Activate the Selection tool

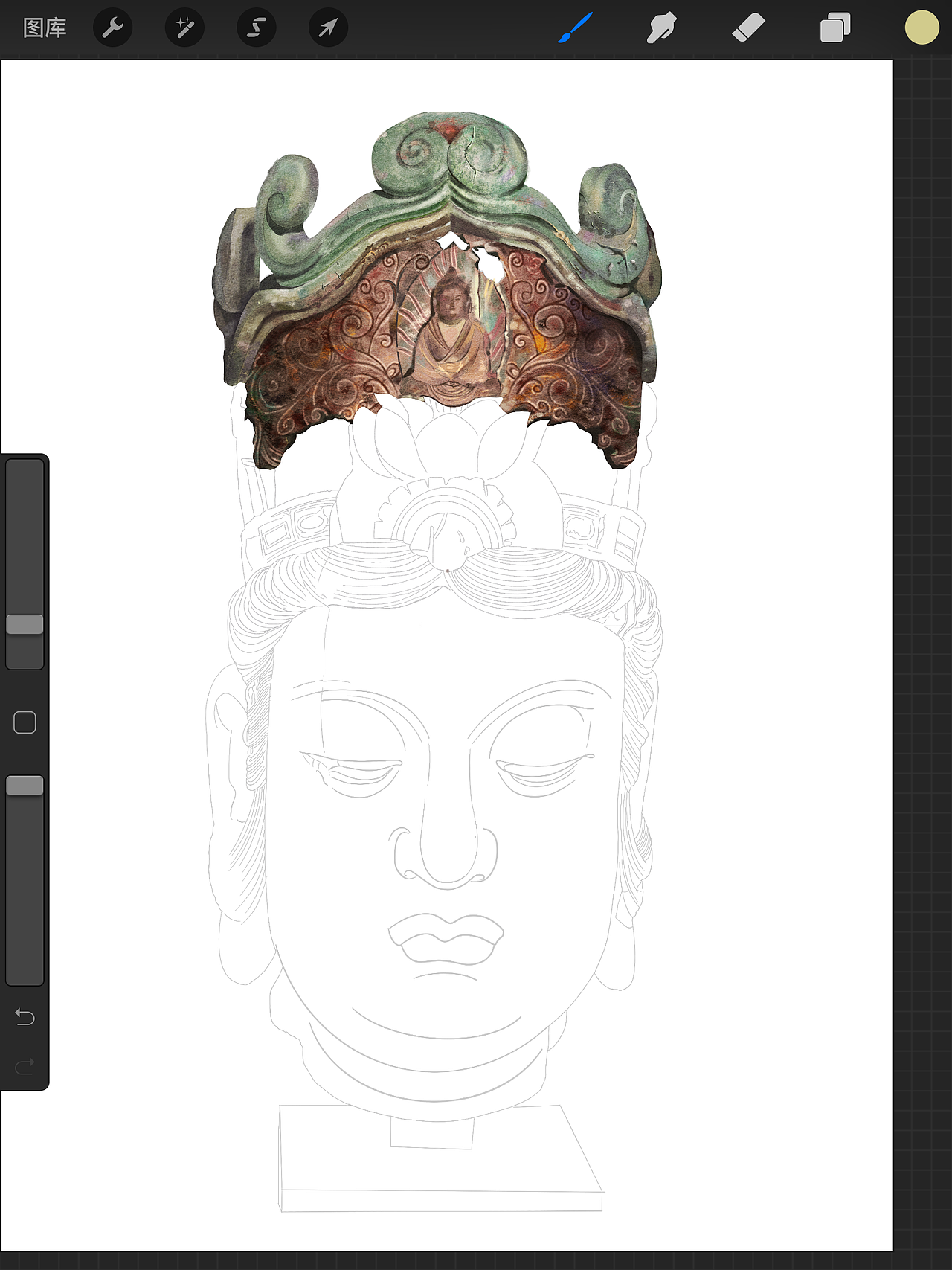[x=257, y=28]
